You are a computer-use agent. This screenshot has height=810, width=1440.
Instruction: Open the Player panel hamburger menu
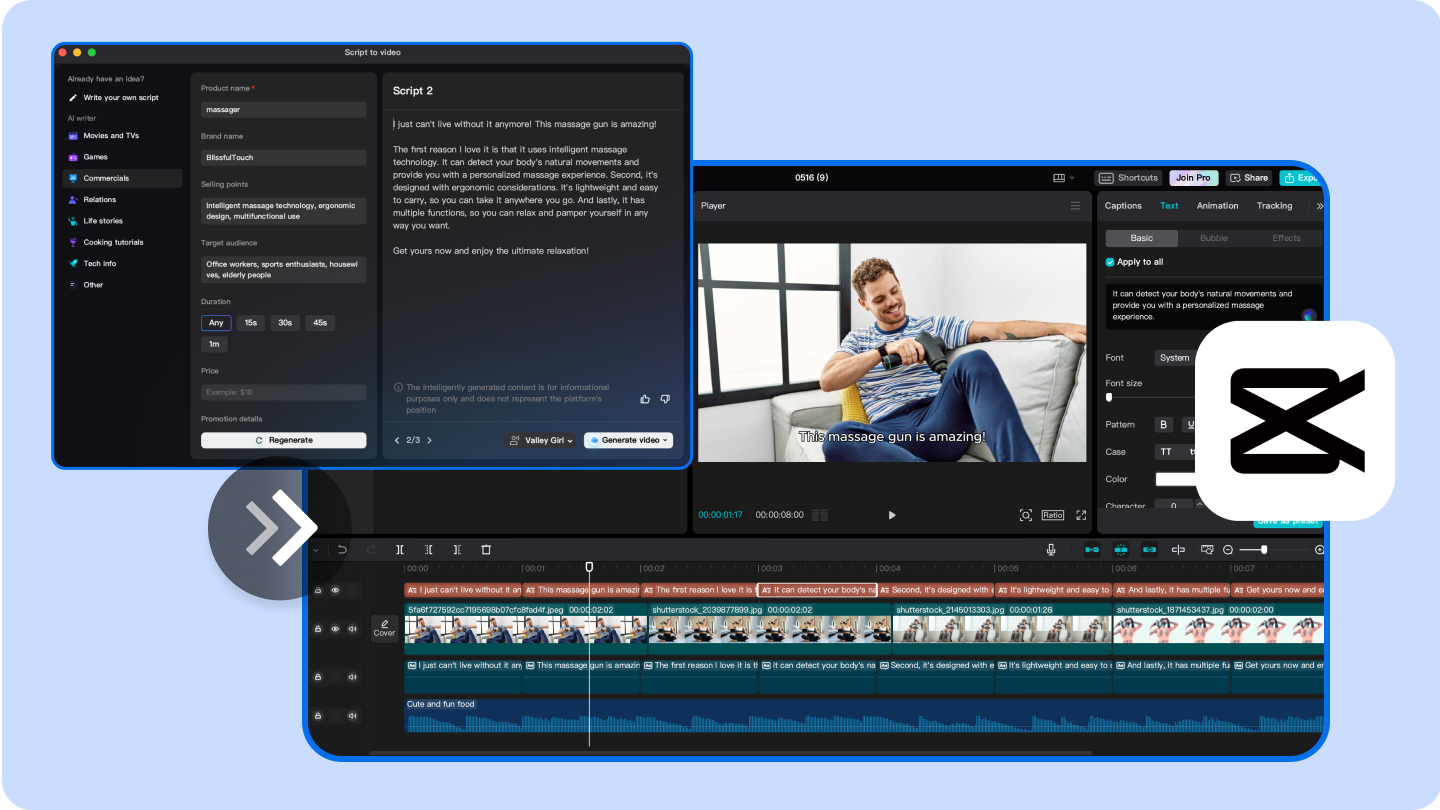(1075, 206)
